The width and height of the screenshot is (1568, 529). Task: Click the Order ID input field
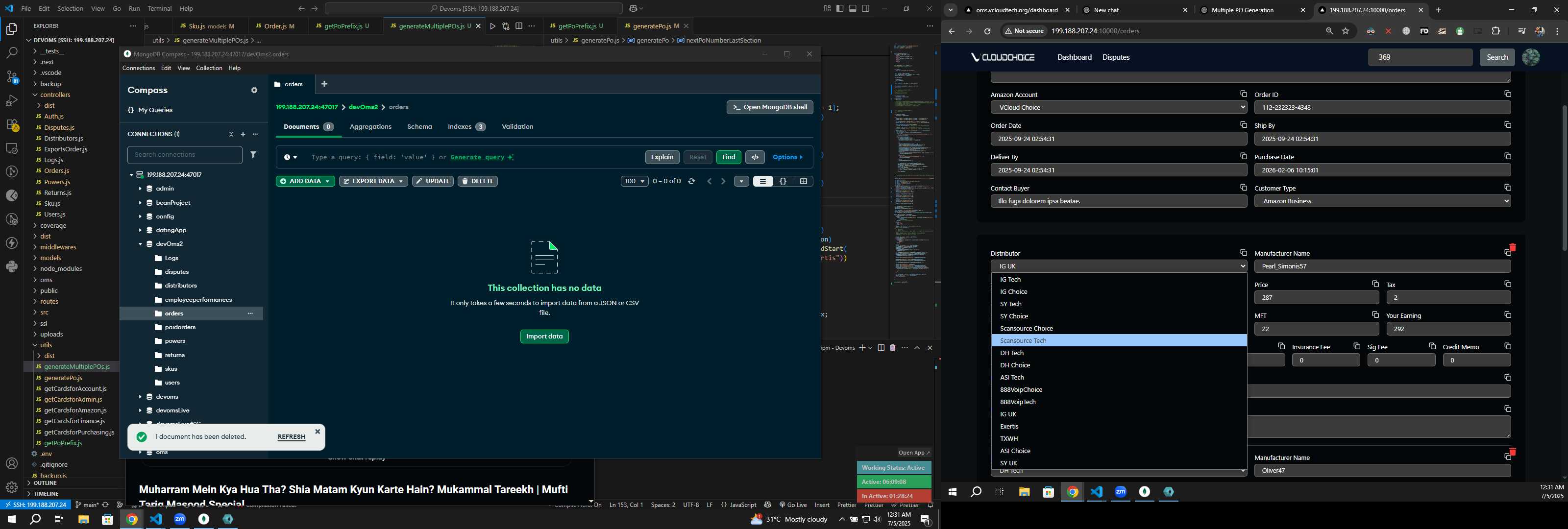pyautogui.click(x=1382, y=108)
